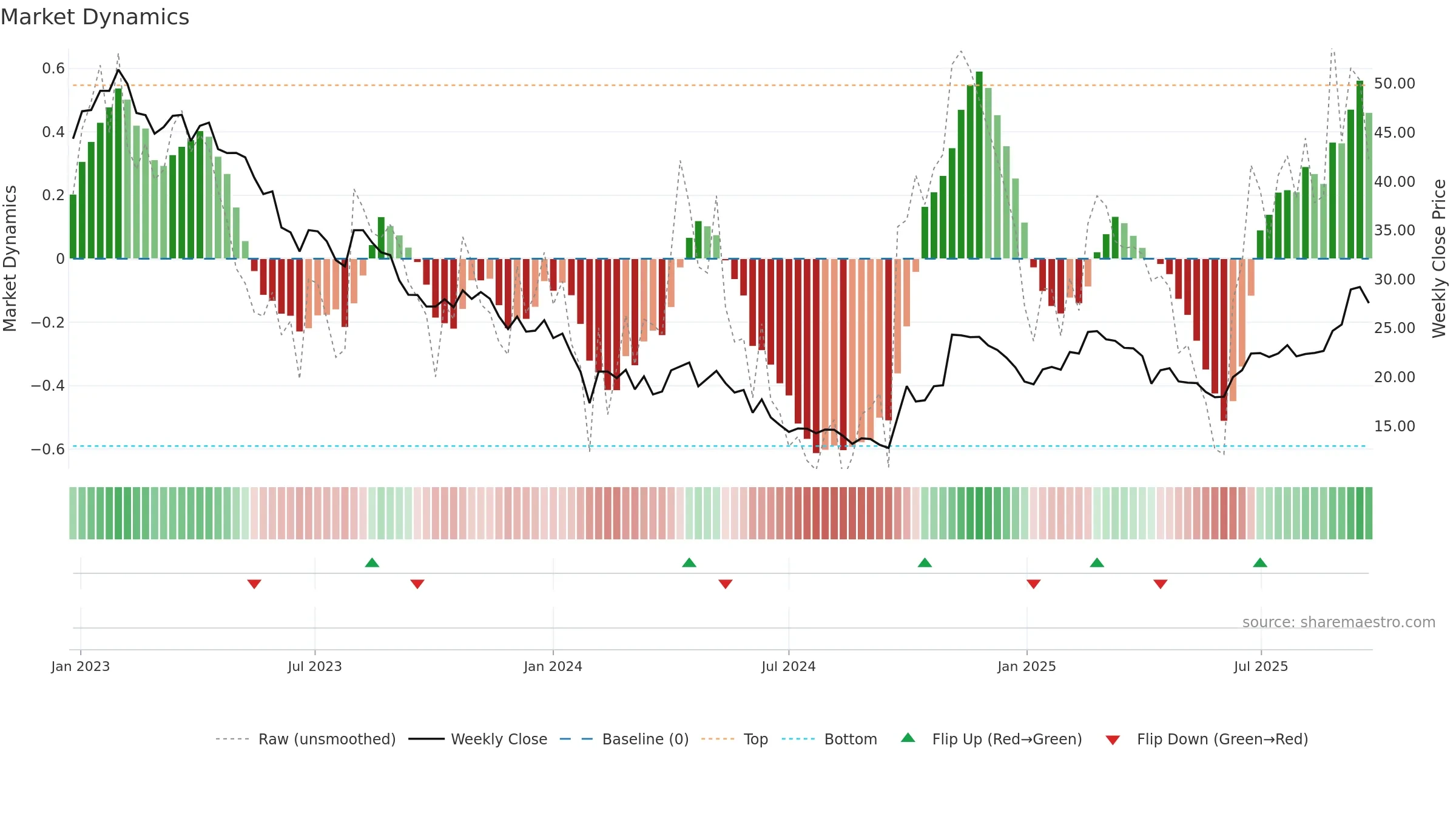Image resolution: width=1456 pixels, height=819 pixels.
Task: Select the green flip-up marker after Jan 2025
Action: [1097, 562]
